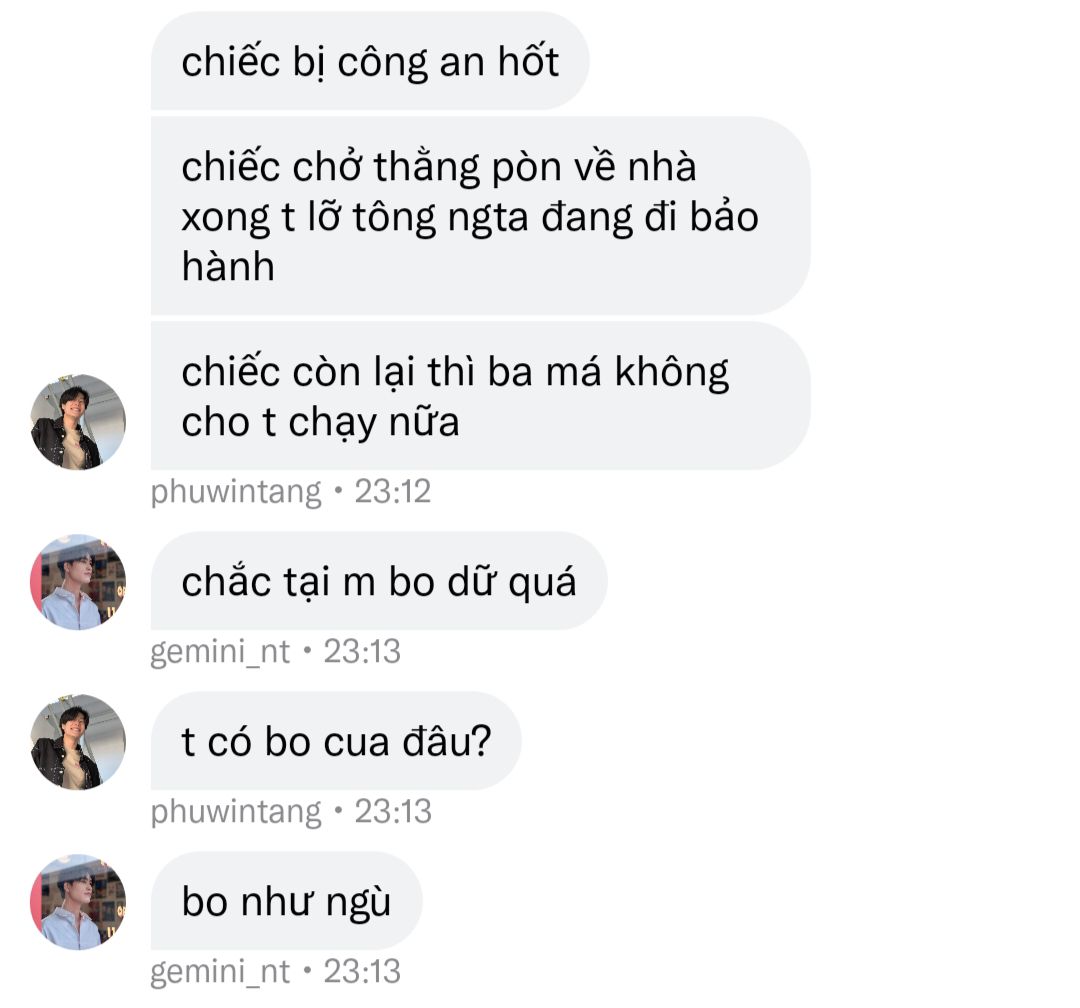Open phuwintang username beside the 23:12 timestamp
Image resolution: width=1080 pixels, height=1008 pixels.
point(236,492)
